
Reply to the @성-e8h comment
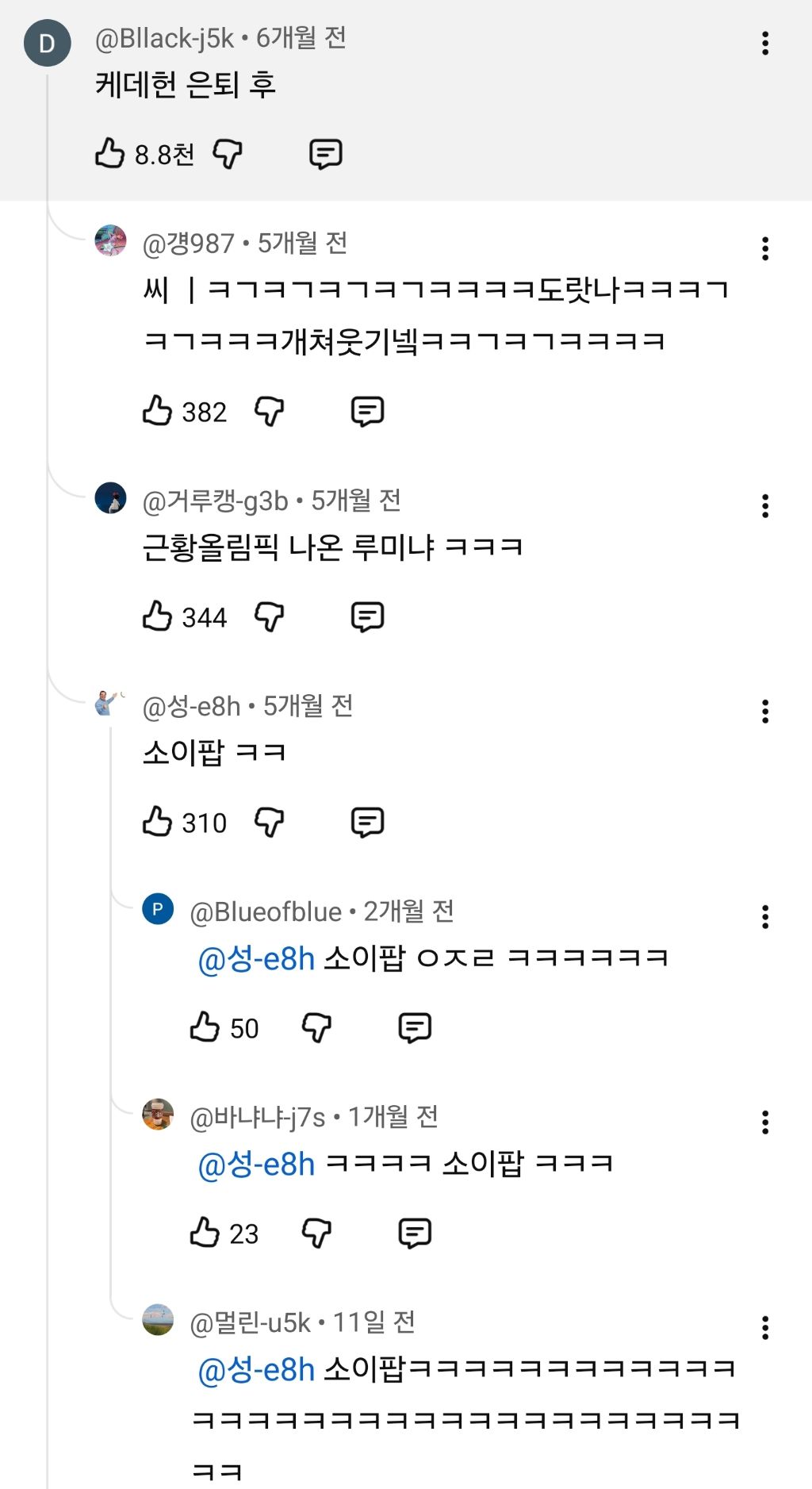[x=367, y=823]
